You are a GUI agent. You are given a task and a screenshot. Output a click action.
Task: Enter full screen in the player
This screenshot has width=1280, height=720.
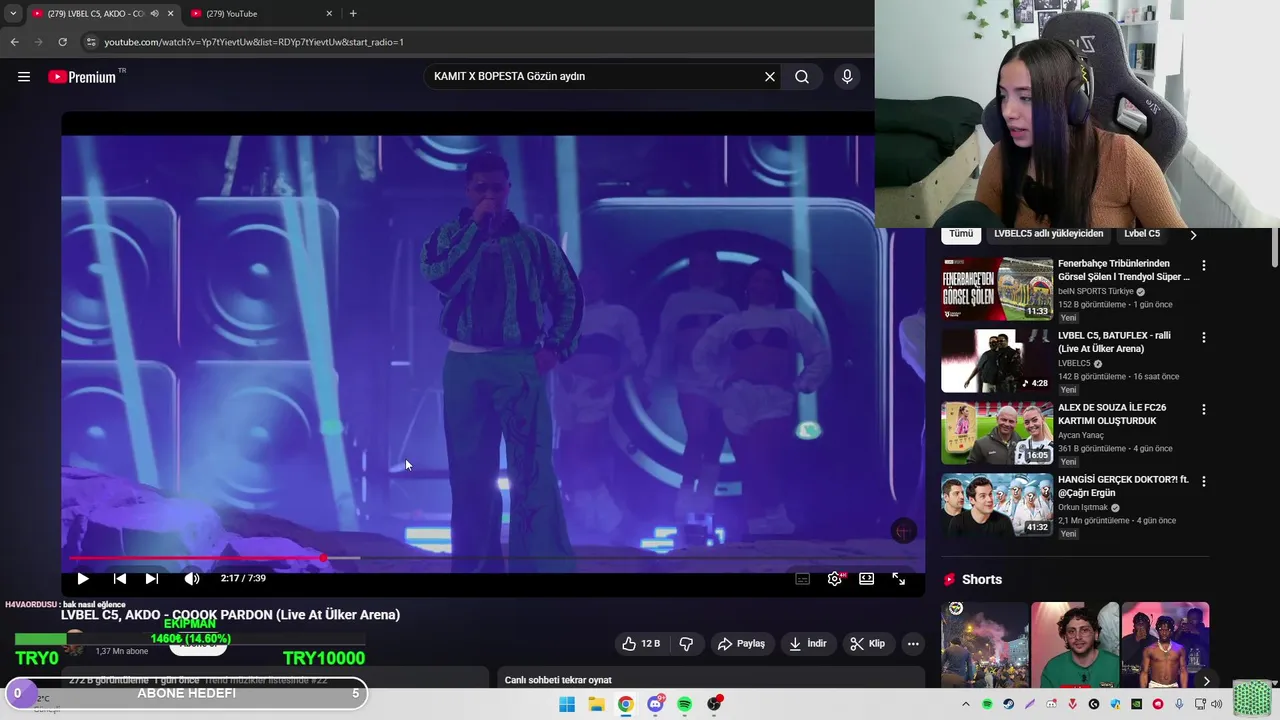tap(899, 579)
